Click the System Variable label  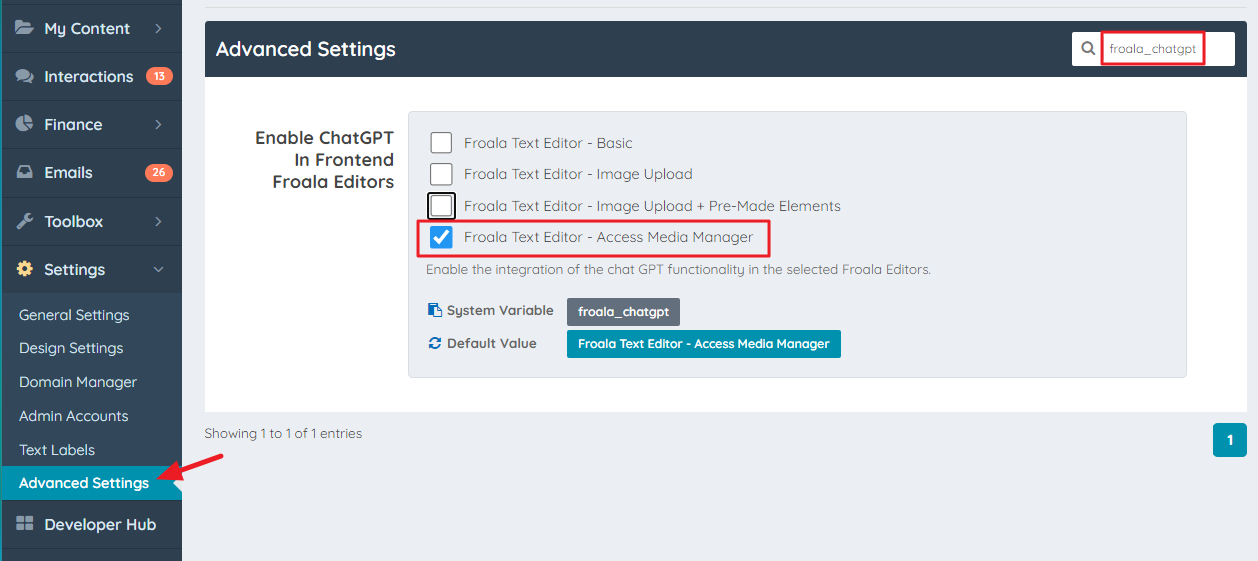coord(500,311)
